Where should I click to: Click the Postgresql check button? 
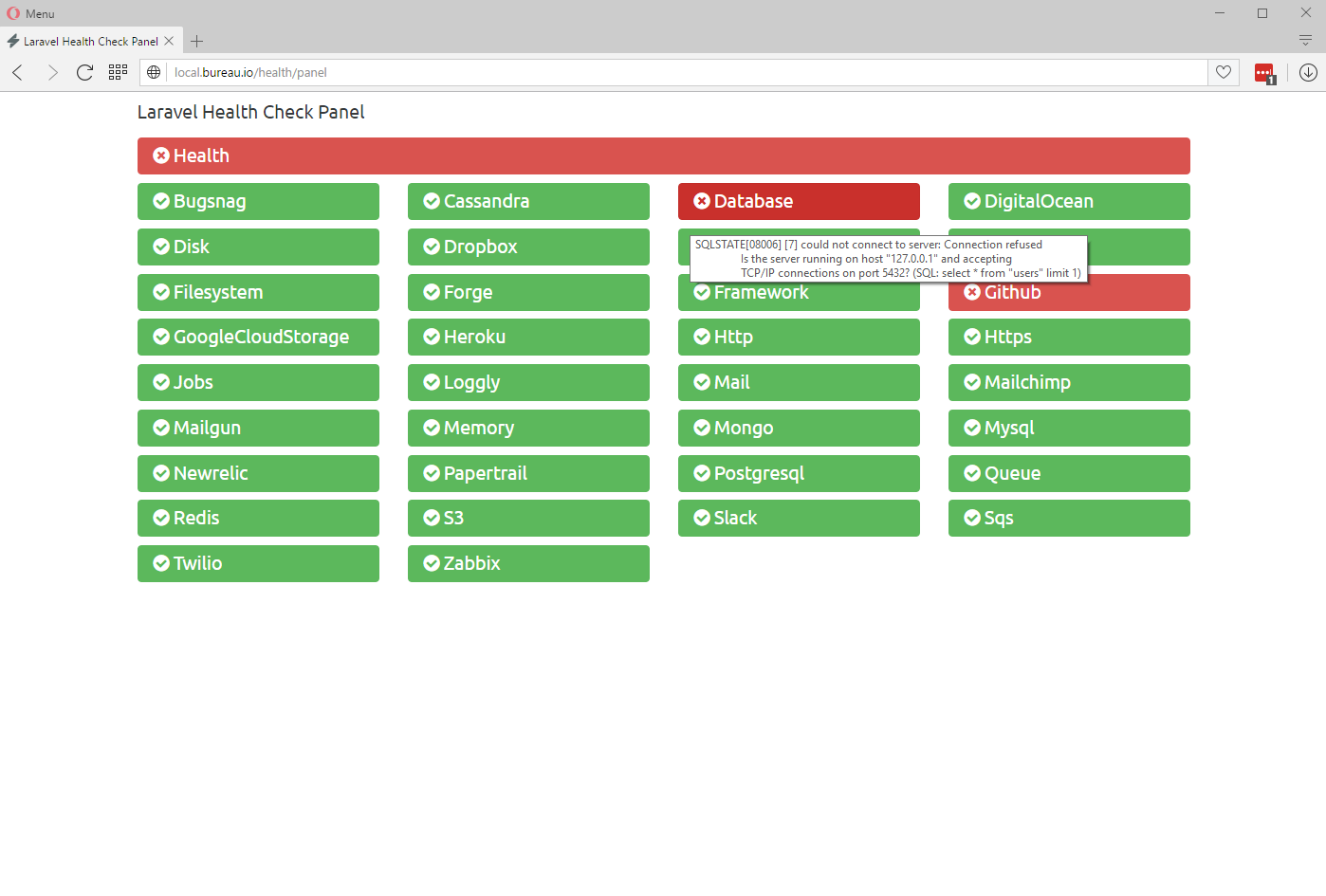[x=799, y=473]
